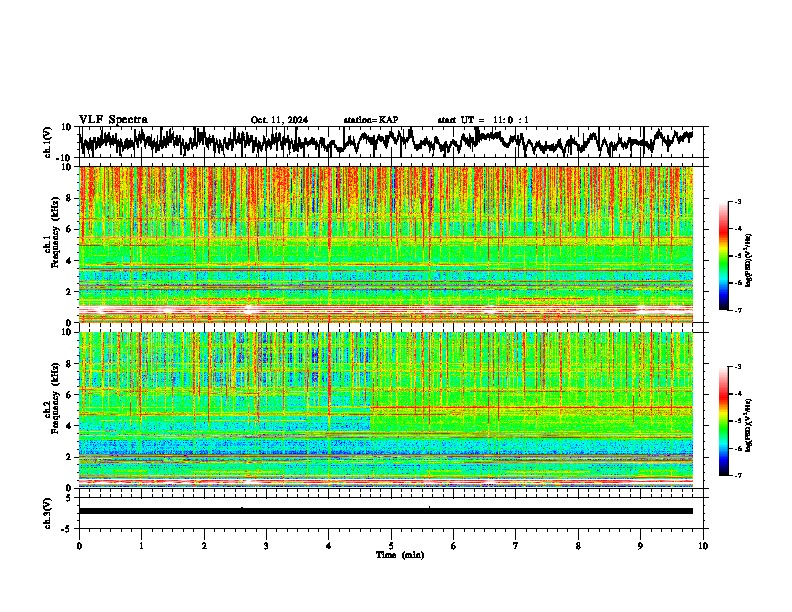
Task: Click the ch.2 spectrogram color scale bar
Action: pyautogui.click(x=724, y=421)
